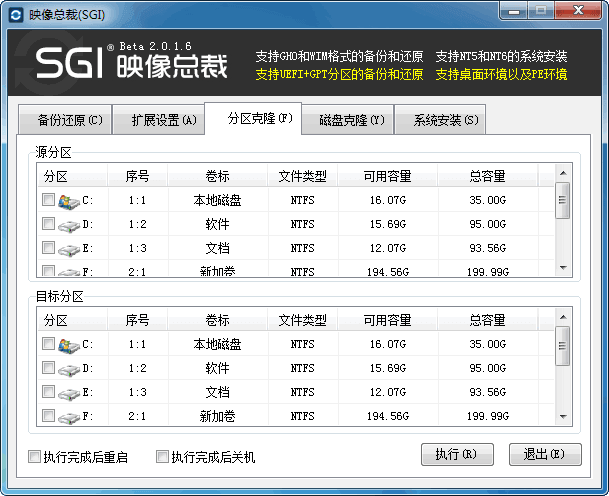The width and height of the screenshot is (609, 496).
Task: Check the C: partition in target list
Action: [48, 344]
